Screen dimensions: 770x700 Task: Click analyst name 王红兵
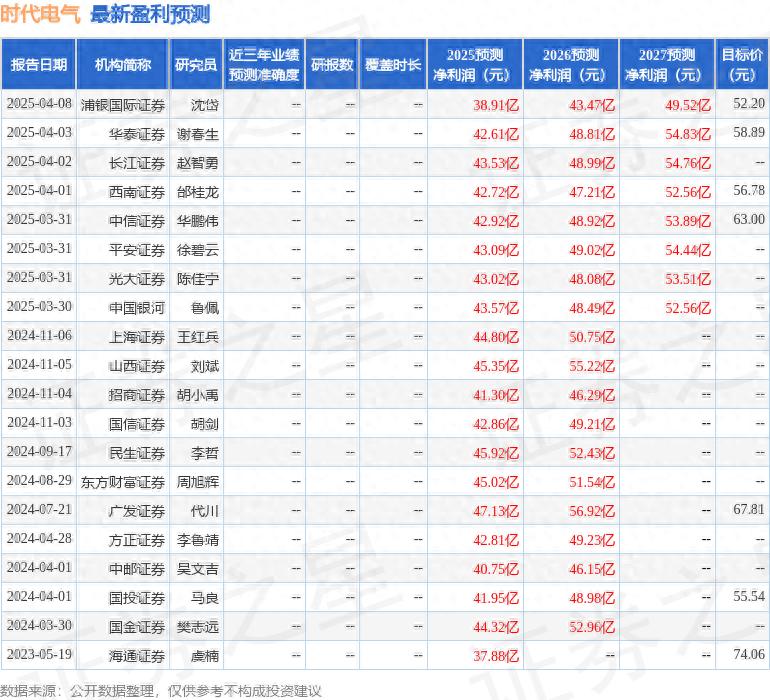click(x=198, y=336)
